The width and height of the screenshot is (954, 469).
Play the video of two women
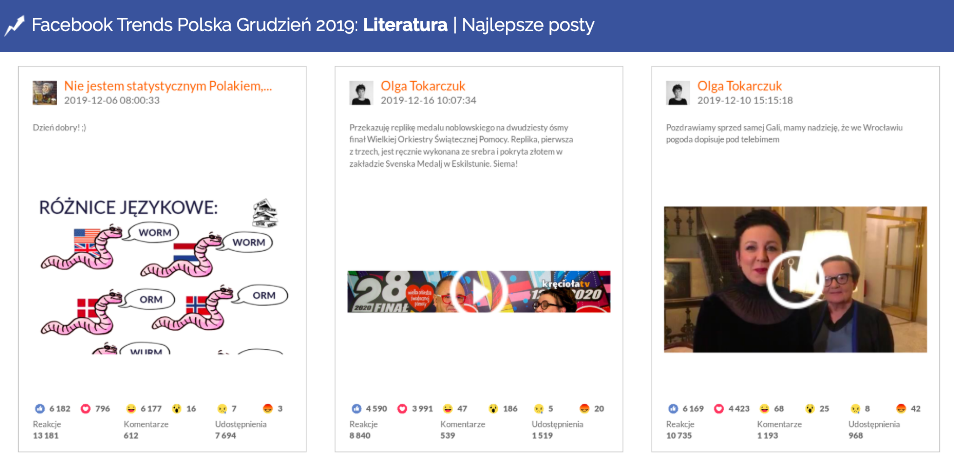(x=795, y=280)
